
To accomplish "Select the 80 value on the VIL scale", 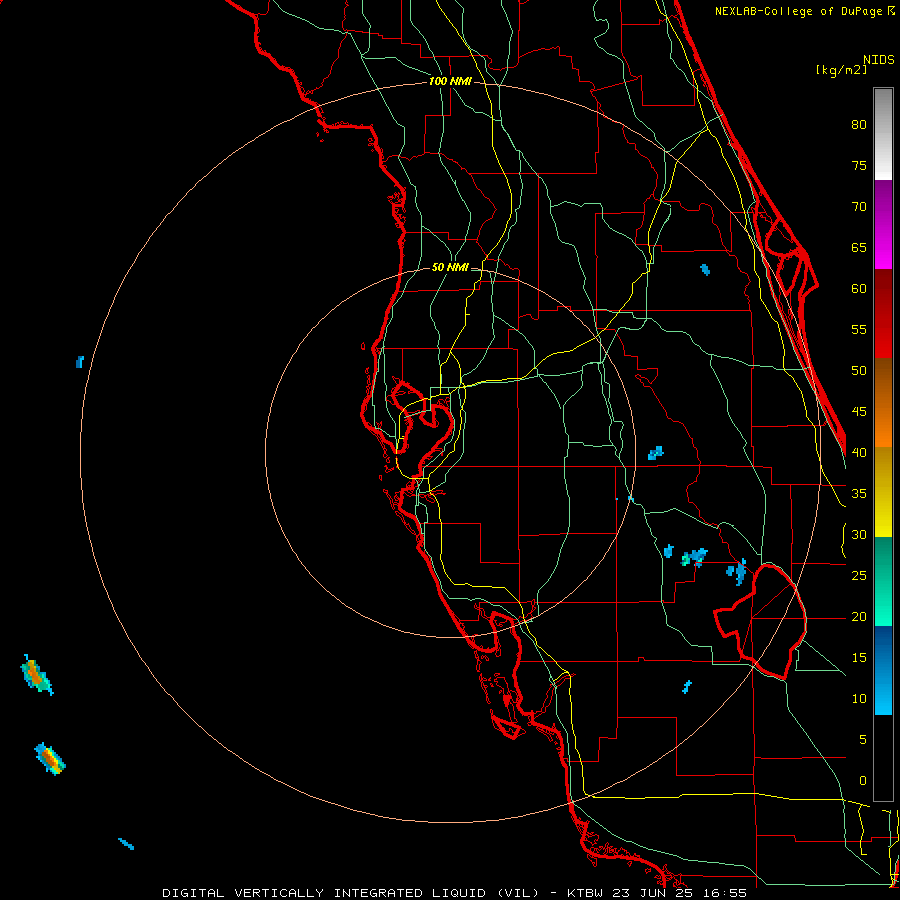I will point(859,125).
